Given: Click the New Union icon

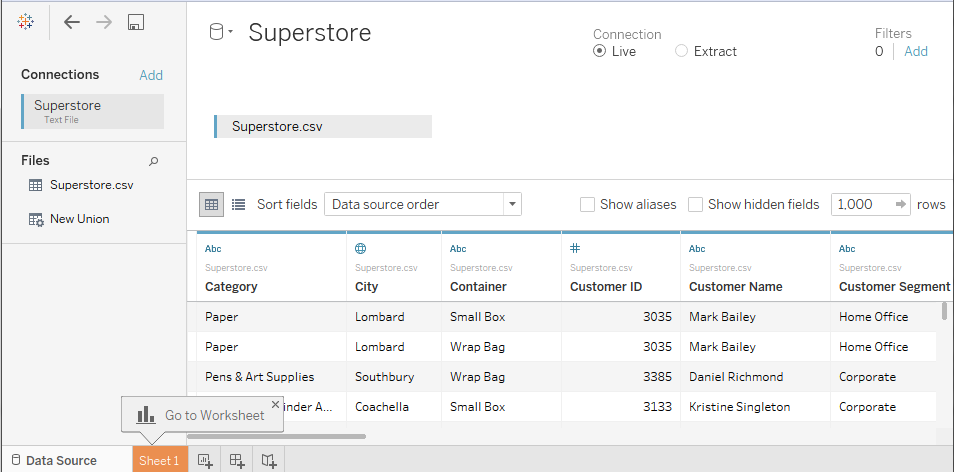Looking at the screenshot, I should tap(36, 219).
